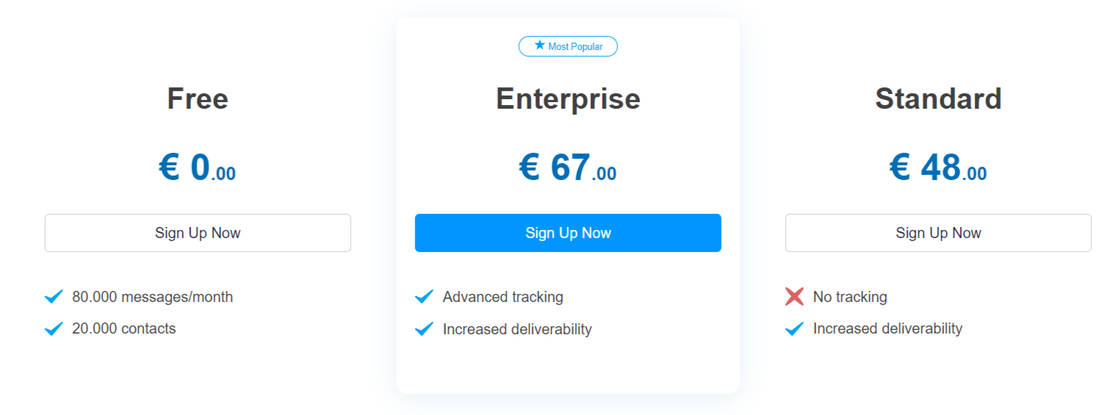Screen dimensions: 1108x415
Task: Click Enterprise's Increased deliverability checkmark icon
Action: [x=424, y=329]
